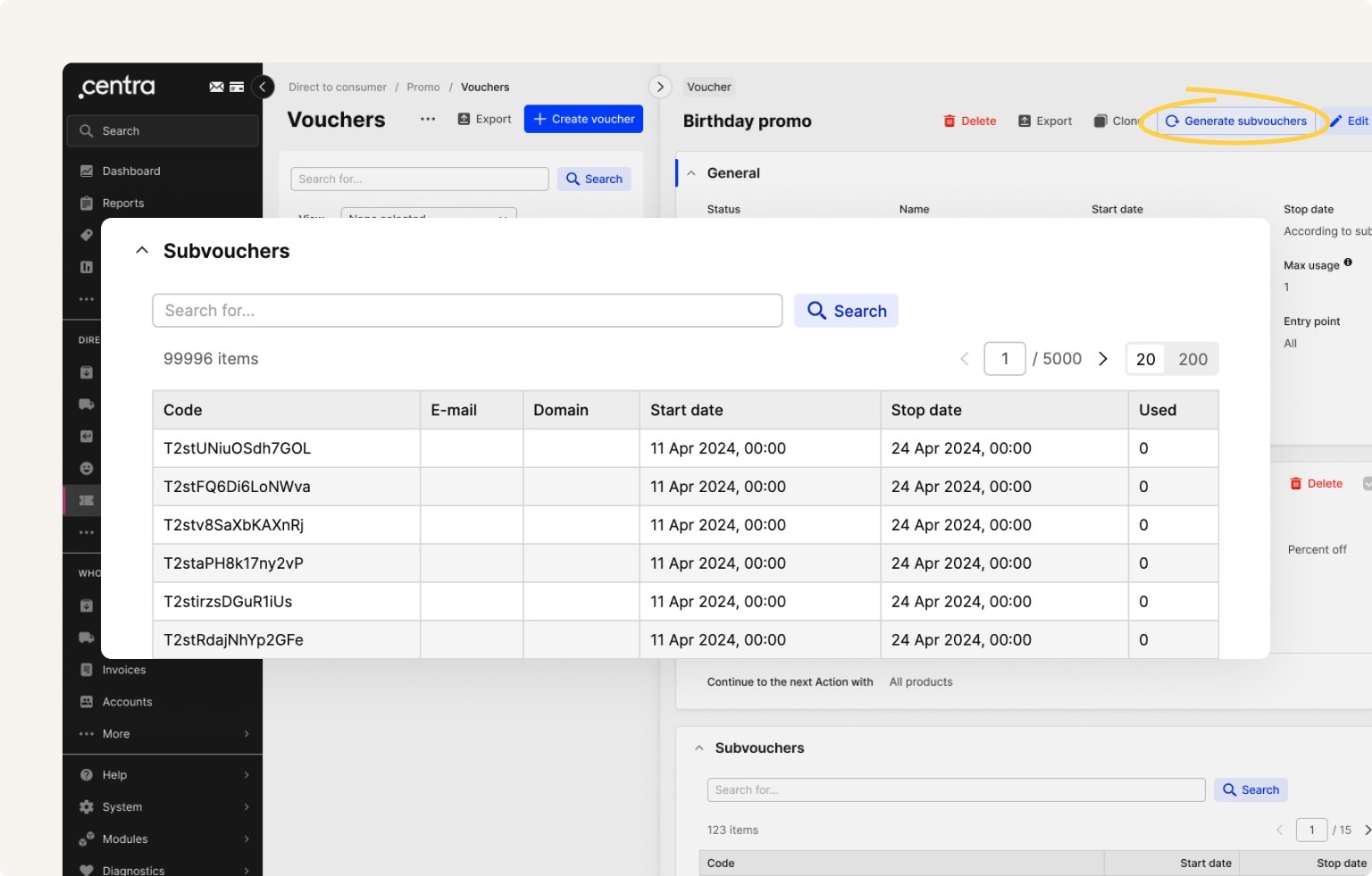Screen dimensions: 1372x876
Task: Click the card icon next to the envelope
Action: click(x=237, y=87)
